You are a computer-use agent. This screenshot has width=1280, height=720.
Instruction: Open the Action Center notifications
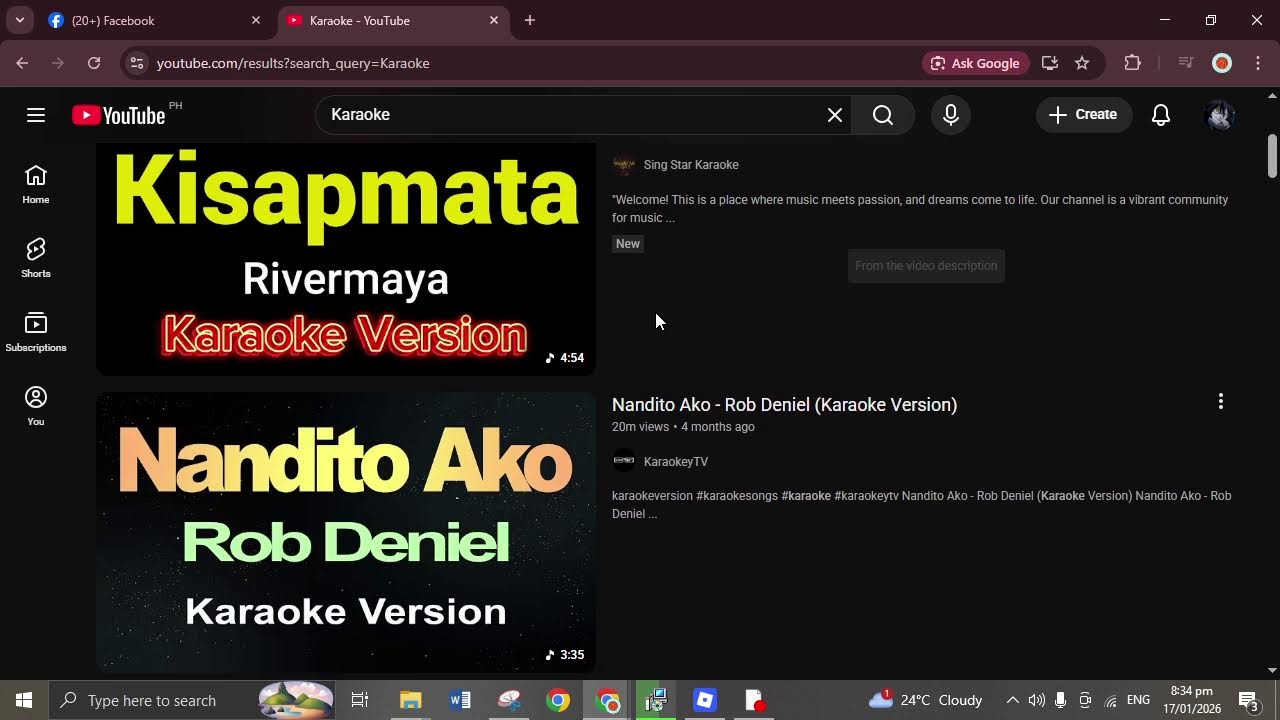click(1249, 700)
